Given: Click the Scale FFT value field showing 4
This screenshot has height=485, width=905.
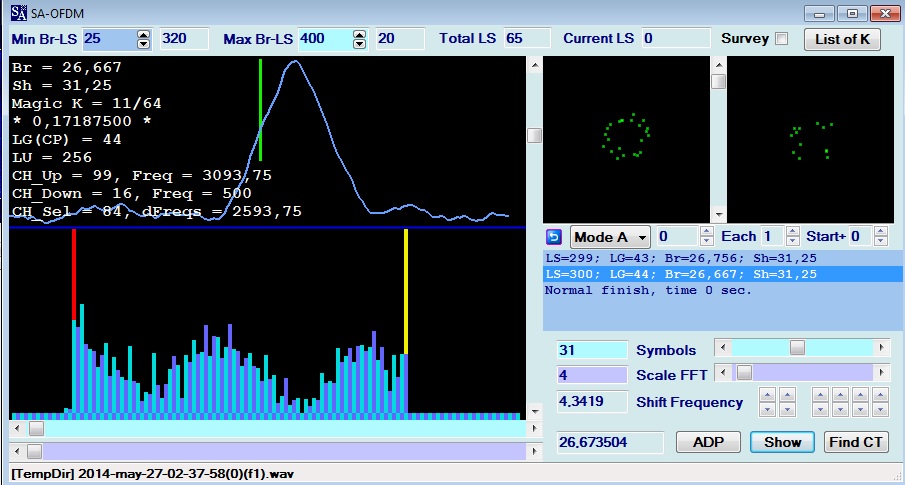Looking at the screenshot, I should (592, 375).
